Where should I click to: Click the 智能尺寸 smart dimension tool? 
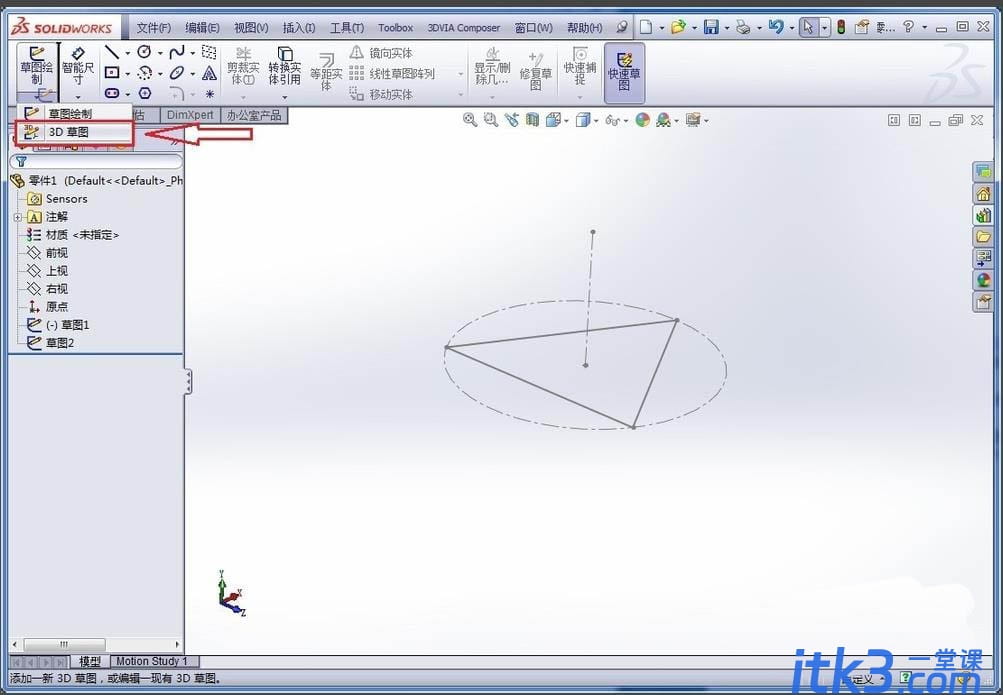tap(78, 65)
